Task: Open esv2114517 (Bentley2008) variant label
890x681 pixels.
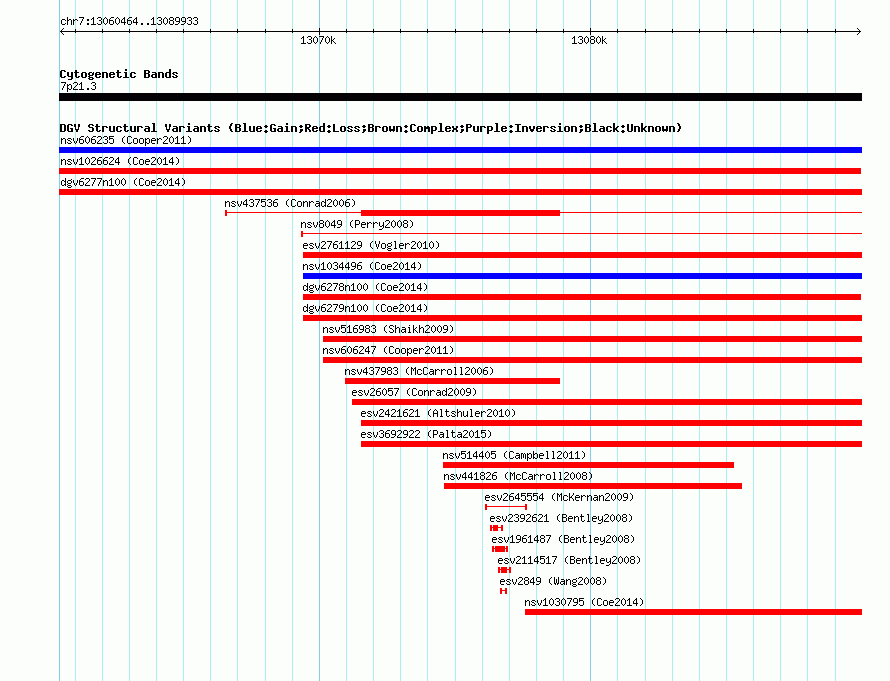Action: (569, 560)
